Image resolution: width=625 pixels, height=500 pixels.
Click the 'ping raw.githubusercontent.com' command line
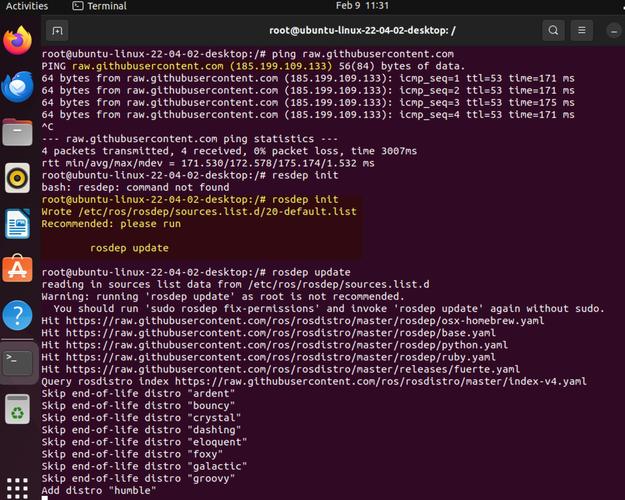[x=248, y=54]
